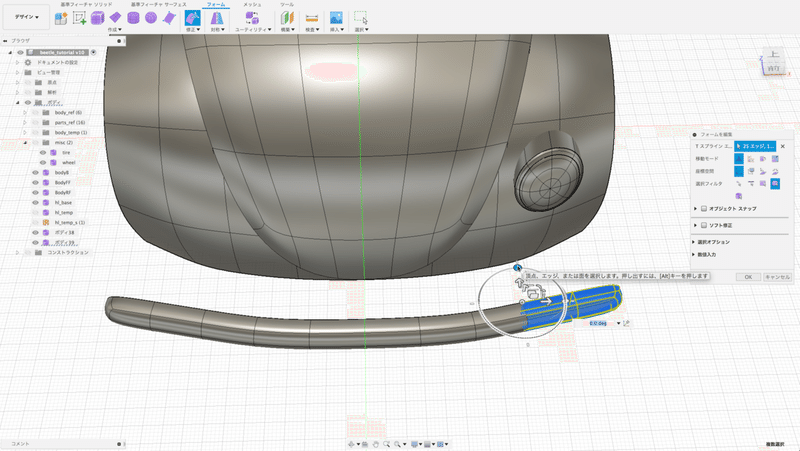Click the Symmetry mirror icon
800x451 pixels.
click(x=217, y=18)
